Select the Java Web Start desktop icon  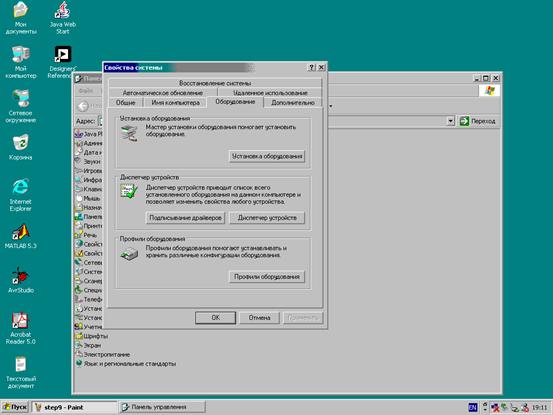point(62,18)
